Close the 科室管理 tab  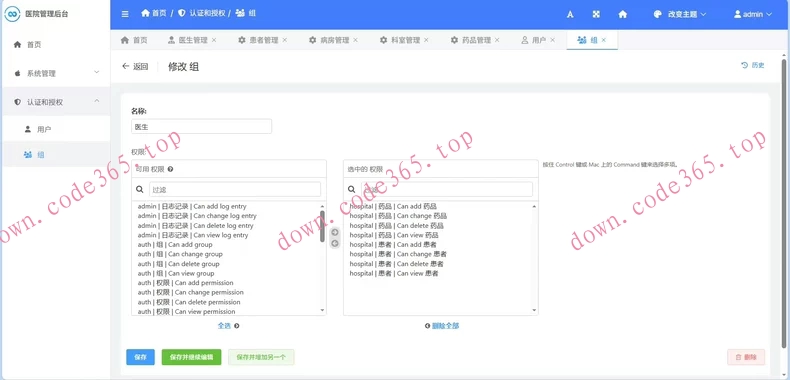point(426,40)
